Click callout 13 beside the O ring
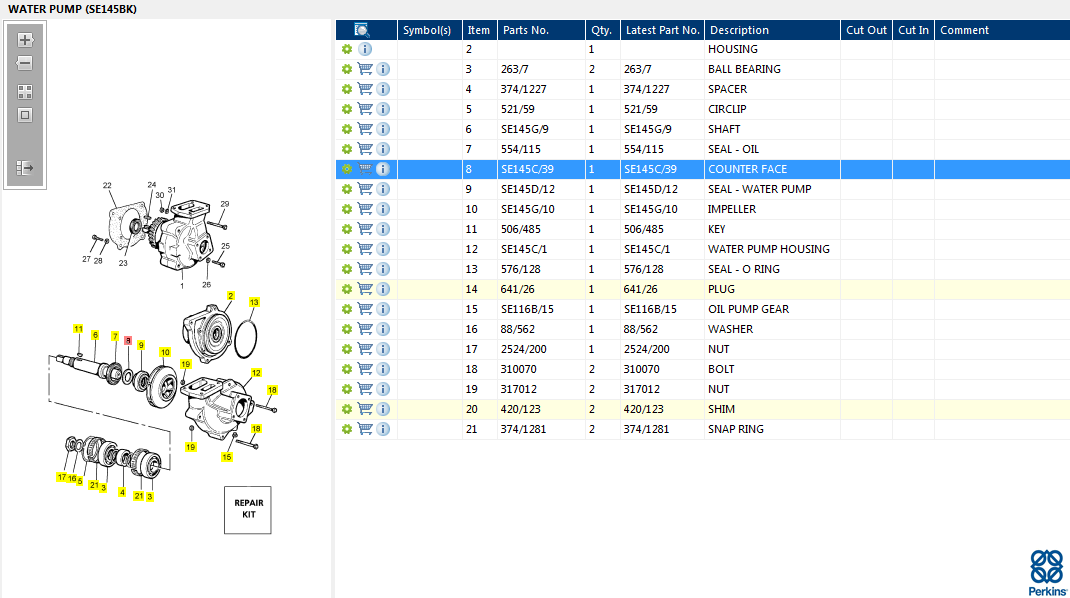 tap(254, 302)
